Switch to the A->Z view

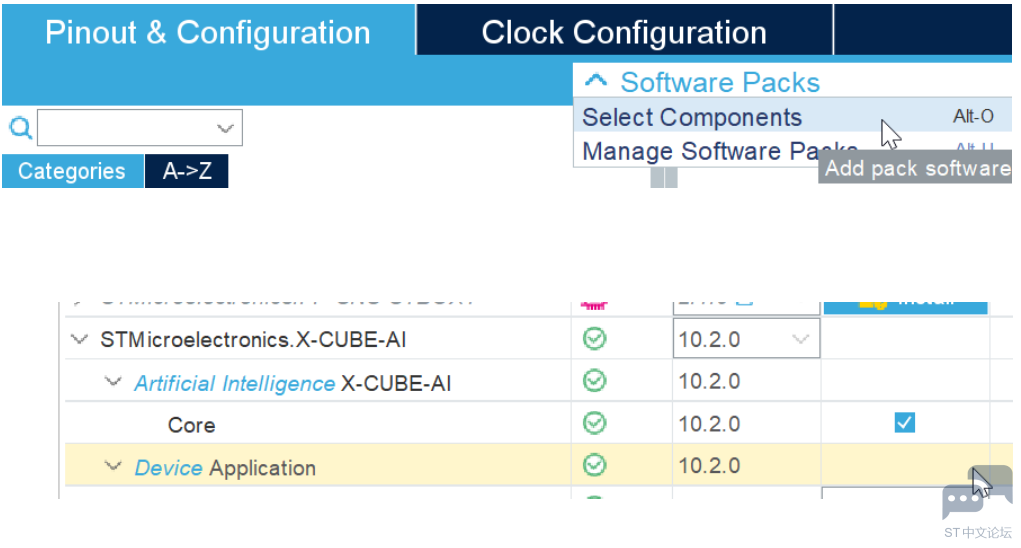point(187,171)
